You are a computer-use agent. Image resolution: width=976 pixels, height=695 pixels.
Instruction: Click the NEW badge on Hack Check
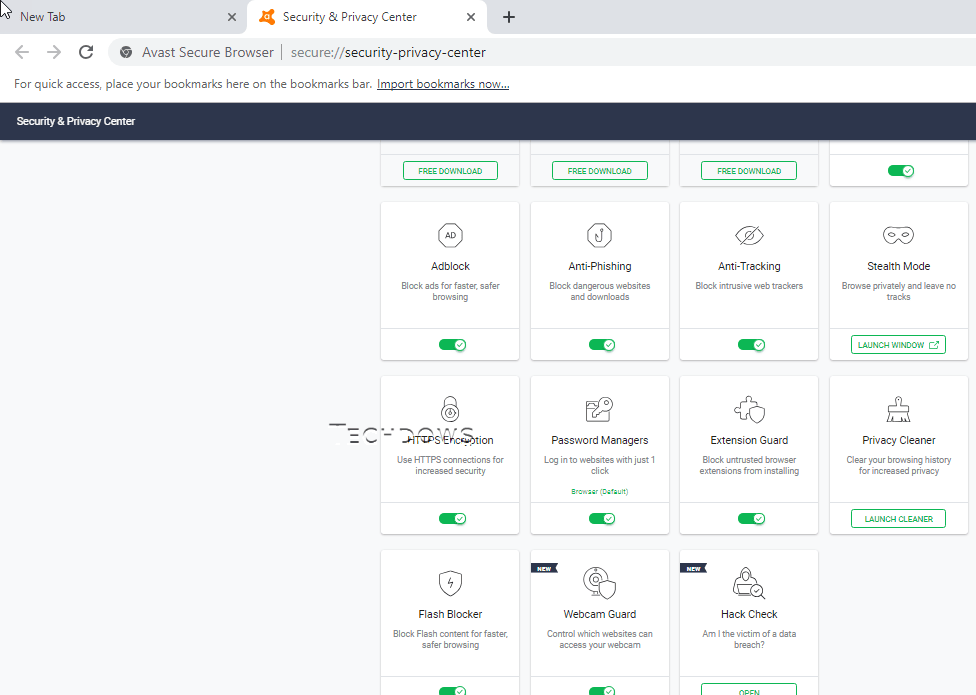click(693, 569)
